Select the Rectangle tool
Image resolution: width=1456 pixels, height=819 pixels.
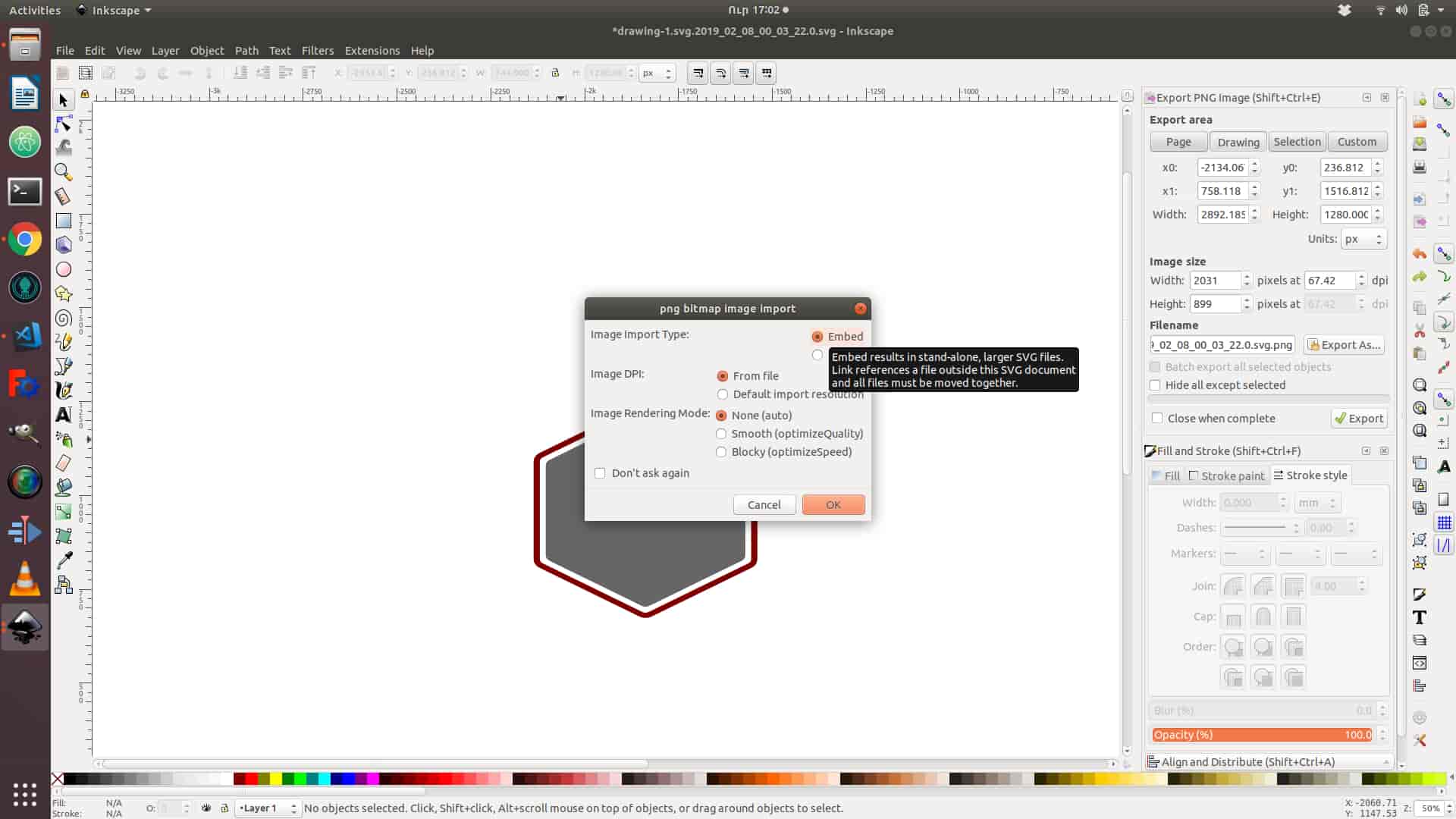point(64,221)
